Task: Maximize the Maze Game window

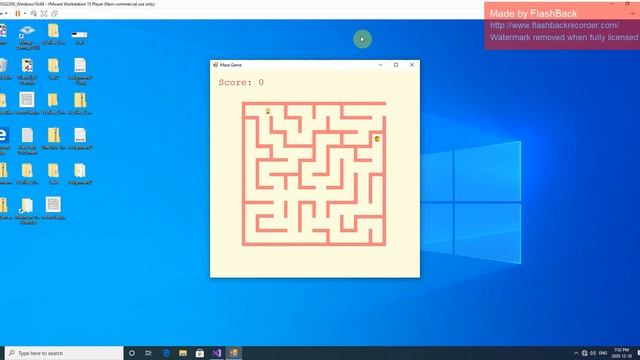Action: click(396, 65)
